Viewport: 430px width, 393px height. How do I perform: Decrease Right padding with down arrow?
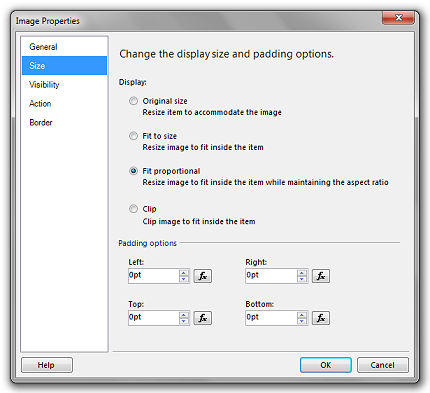(302, 279)
